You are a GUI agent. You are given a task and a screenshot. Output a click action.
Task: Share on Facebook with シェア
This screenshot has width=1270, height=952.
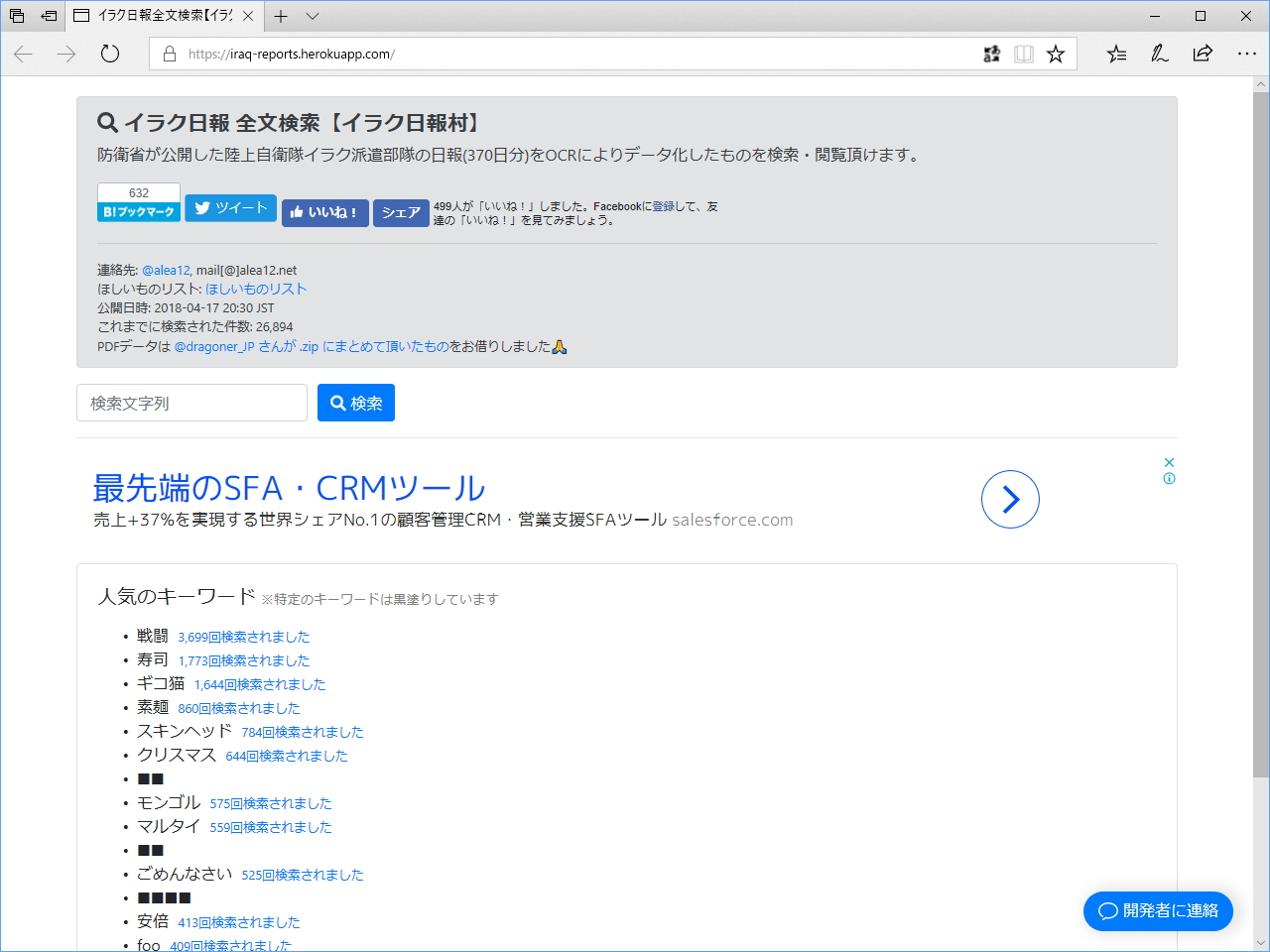point(401,212)
